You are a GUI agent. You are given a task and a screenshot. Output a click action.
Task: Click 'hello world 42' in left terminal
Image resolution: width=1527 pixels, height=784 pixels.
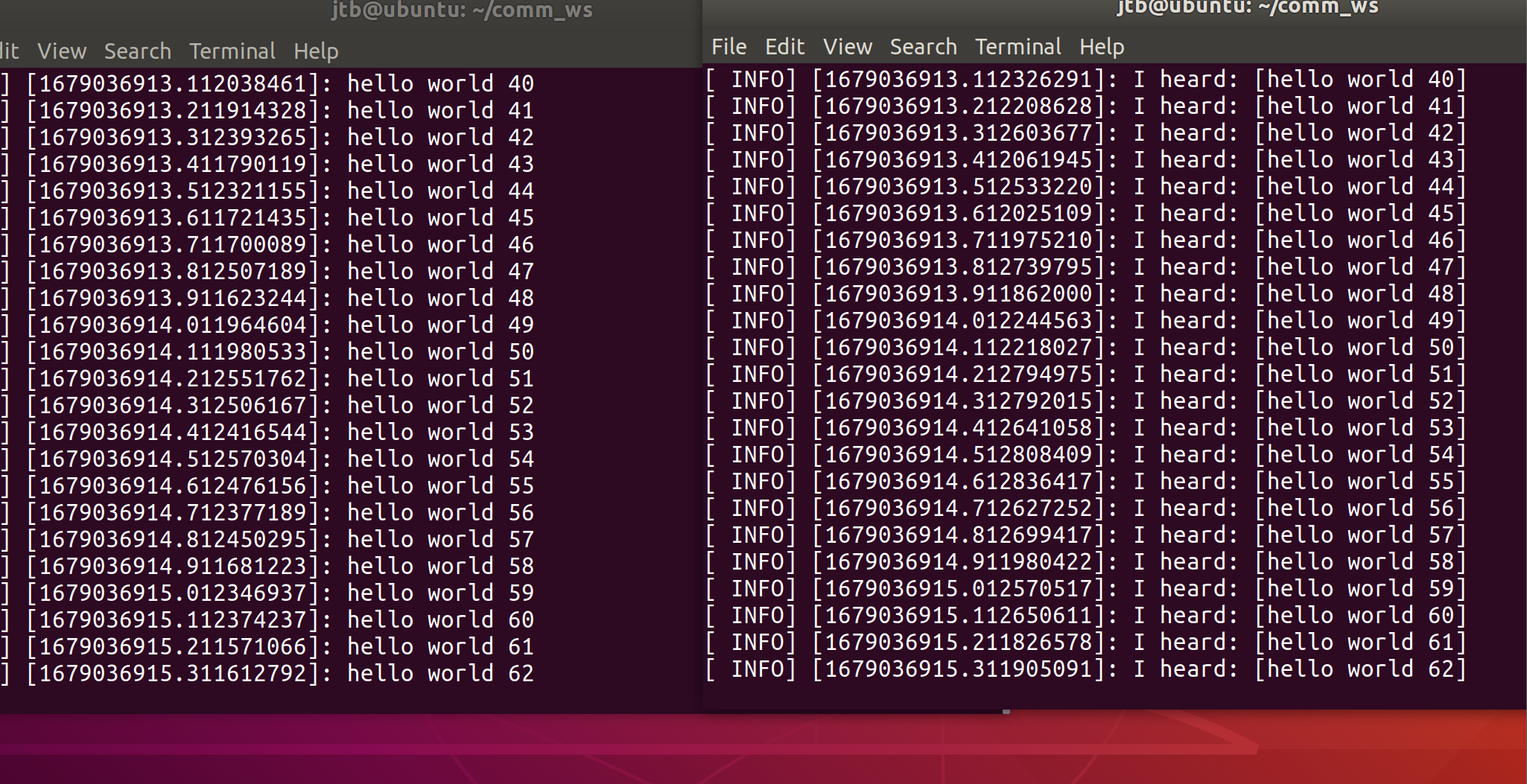pos(440,137)
